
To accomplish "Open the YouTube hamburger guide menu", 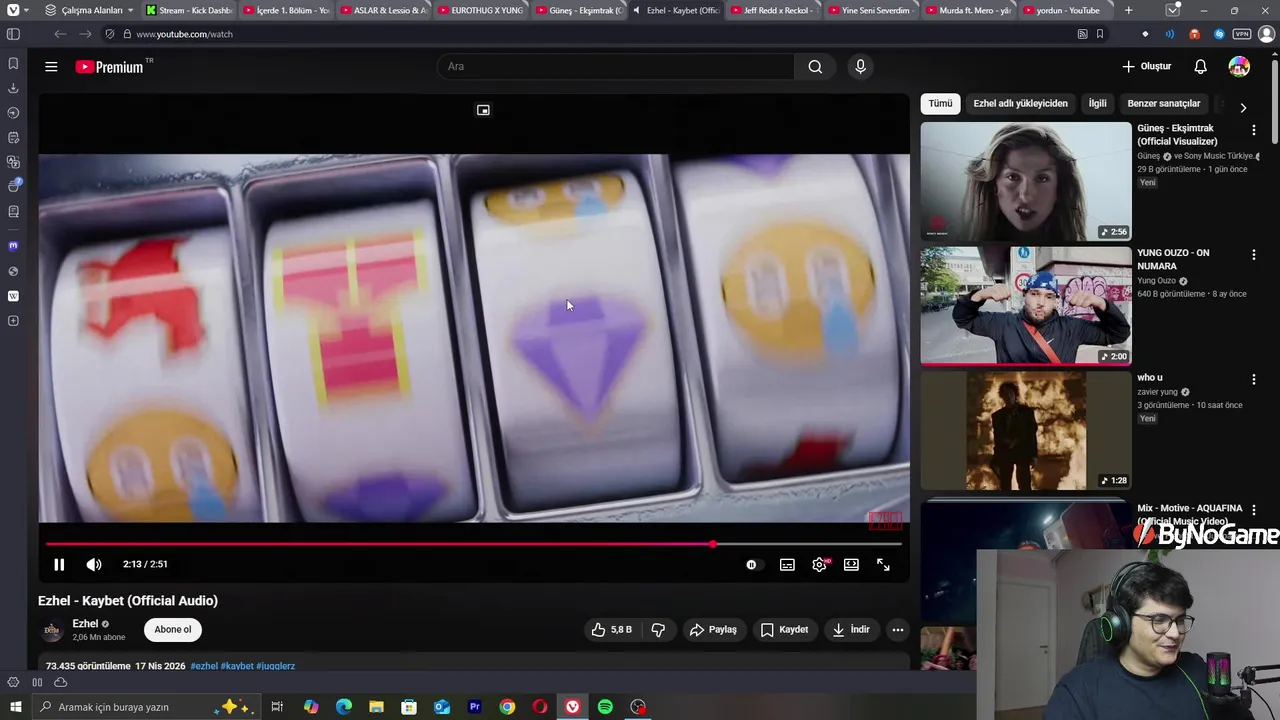I will tap(51, 67).
